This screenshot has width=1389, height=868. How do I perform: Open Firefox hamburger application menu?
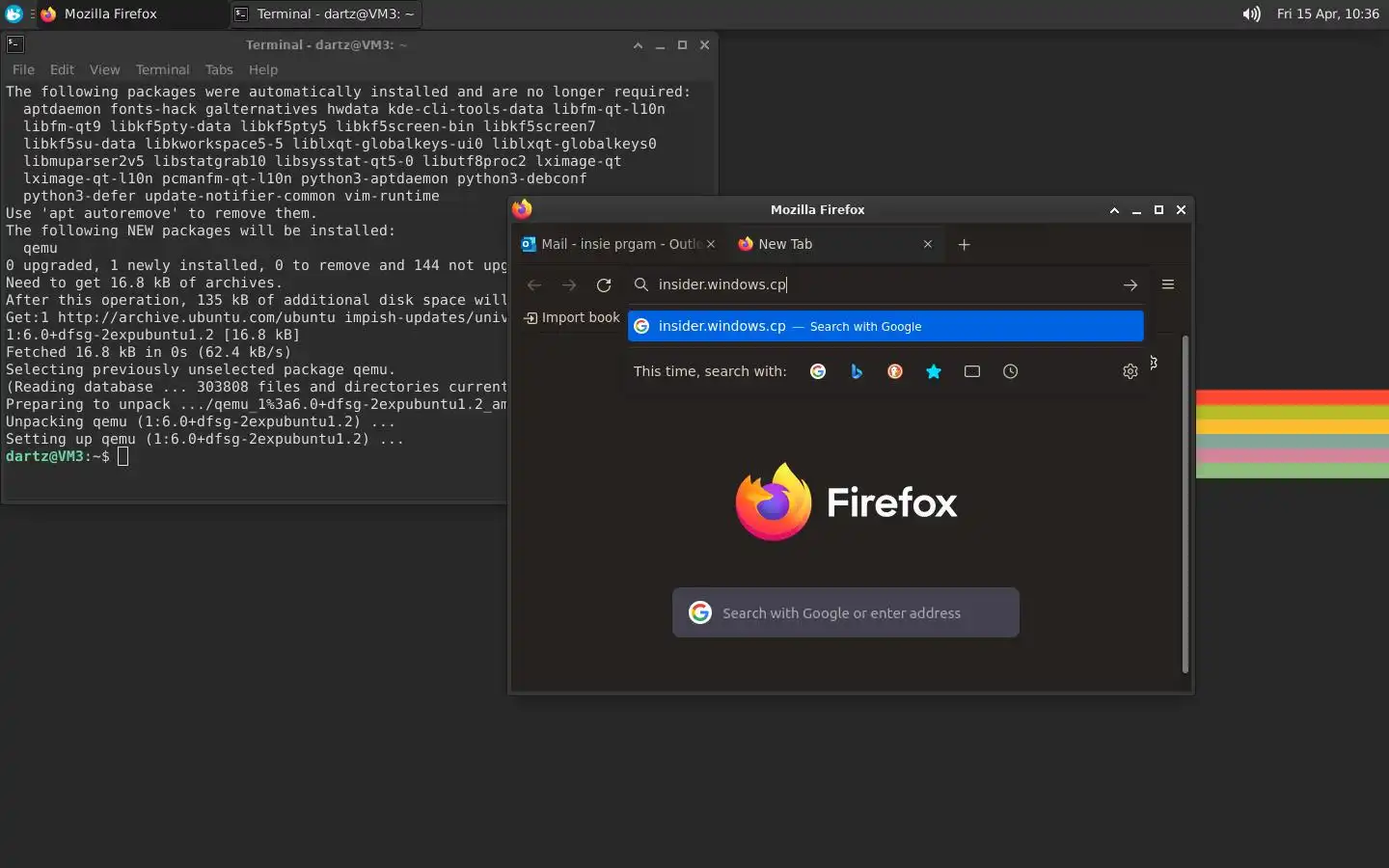pos(1168,285)
